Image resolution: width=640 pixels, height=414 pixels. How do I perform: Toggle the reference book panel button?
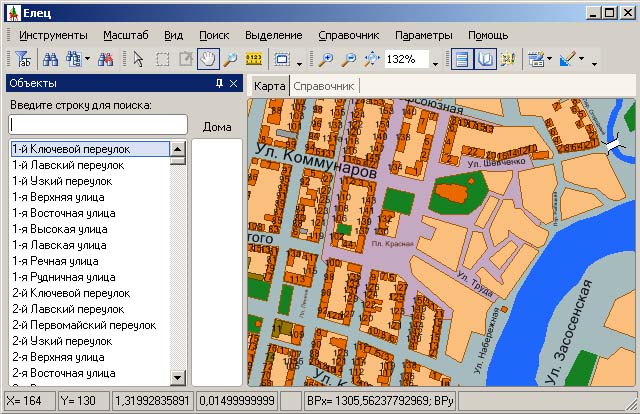[x=485, y=59]
